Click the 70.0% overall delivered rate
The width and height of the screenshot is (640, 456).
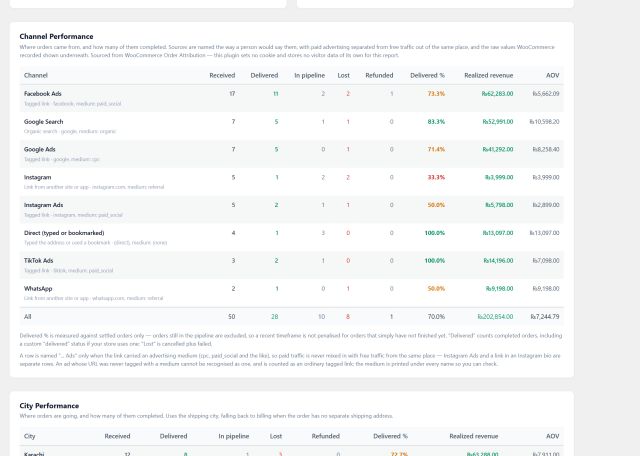(x=436, y=316)
